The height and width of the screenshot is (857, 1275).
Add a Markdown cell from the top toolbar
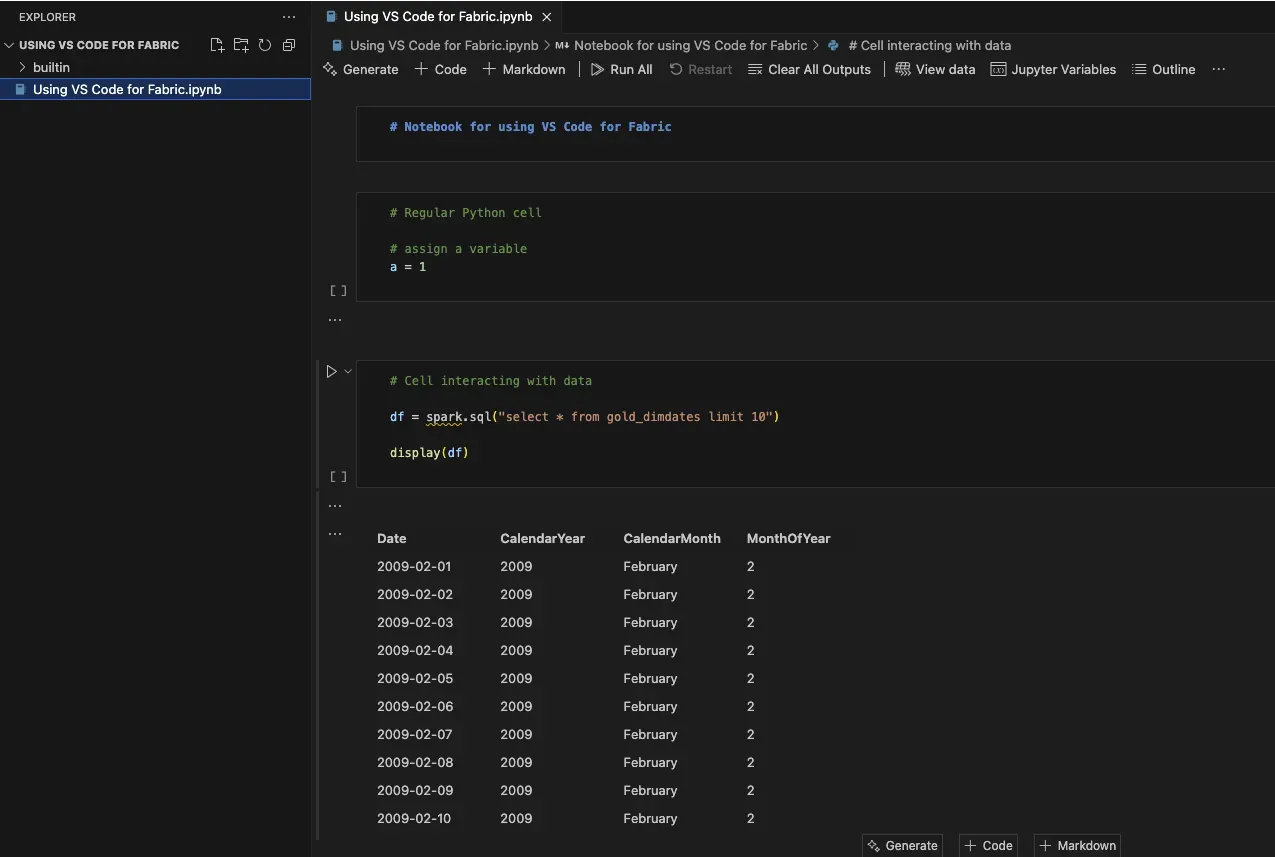[524, 69]
